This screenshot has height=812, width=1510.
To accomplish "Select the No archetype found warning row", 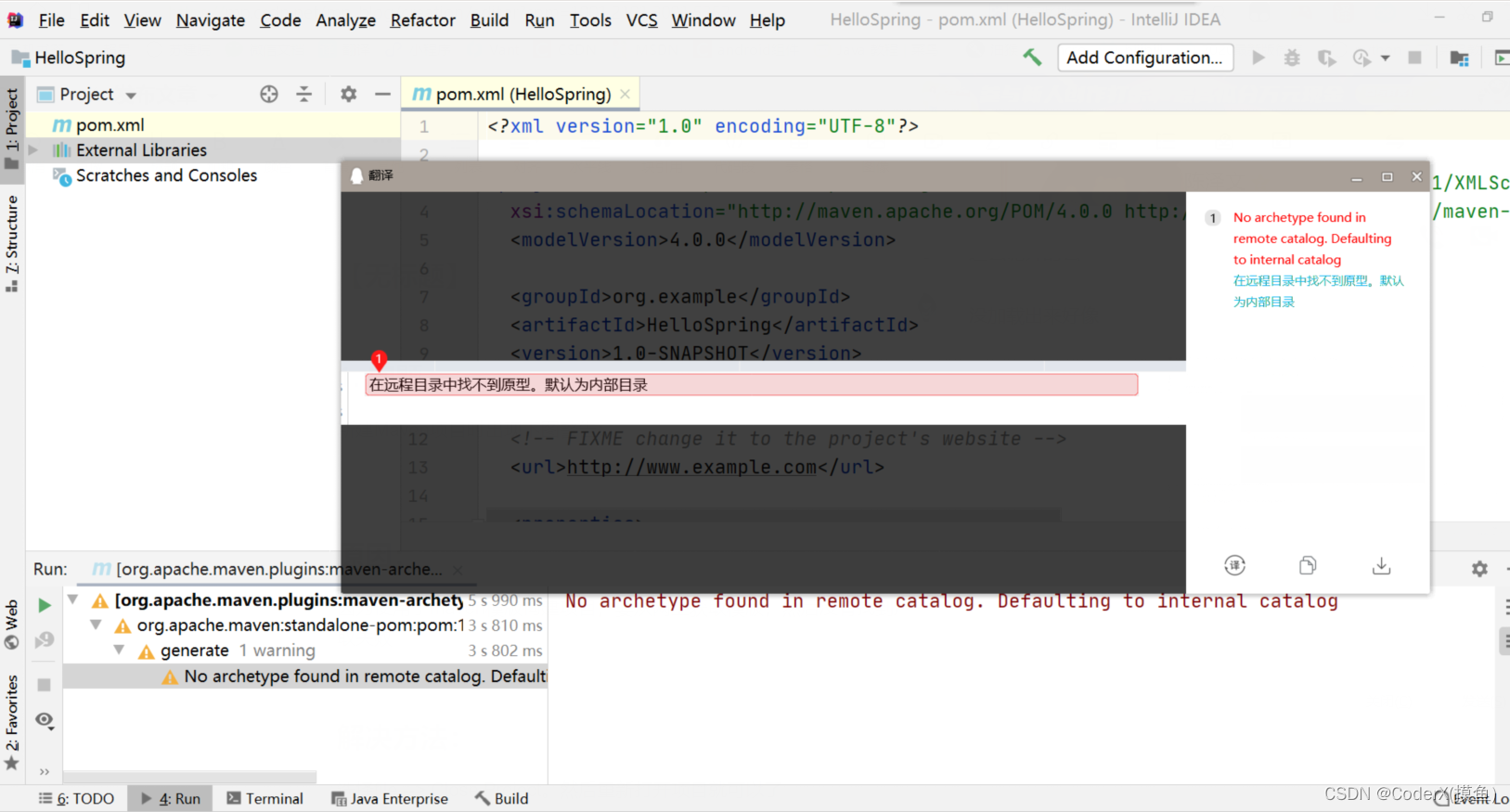I will click(305, 677).
